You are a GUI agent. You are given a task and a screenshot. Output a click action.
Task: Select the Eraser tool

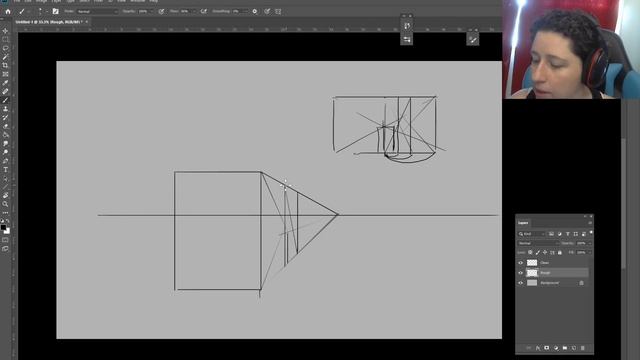(5, 126)
